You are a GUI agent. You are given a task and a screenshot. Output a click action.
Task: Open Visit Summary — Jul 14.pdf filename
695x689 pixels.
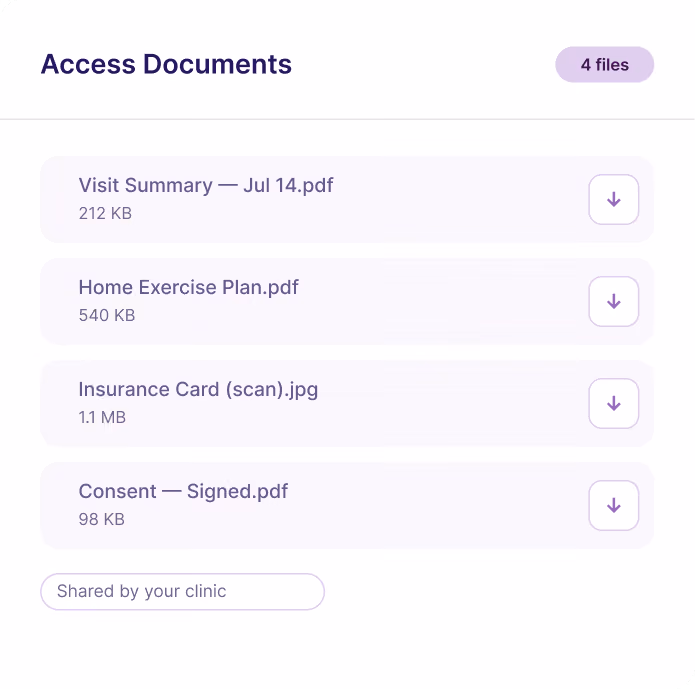click(206, 185)
